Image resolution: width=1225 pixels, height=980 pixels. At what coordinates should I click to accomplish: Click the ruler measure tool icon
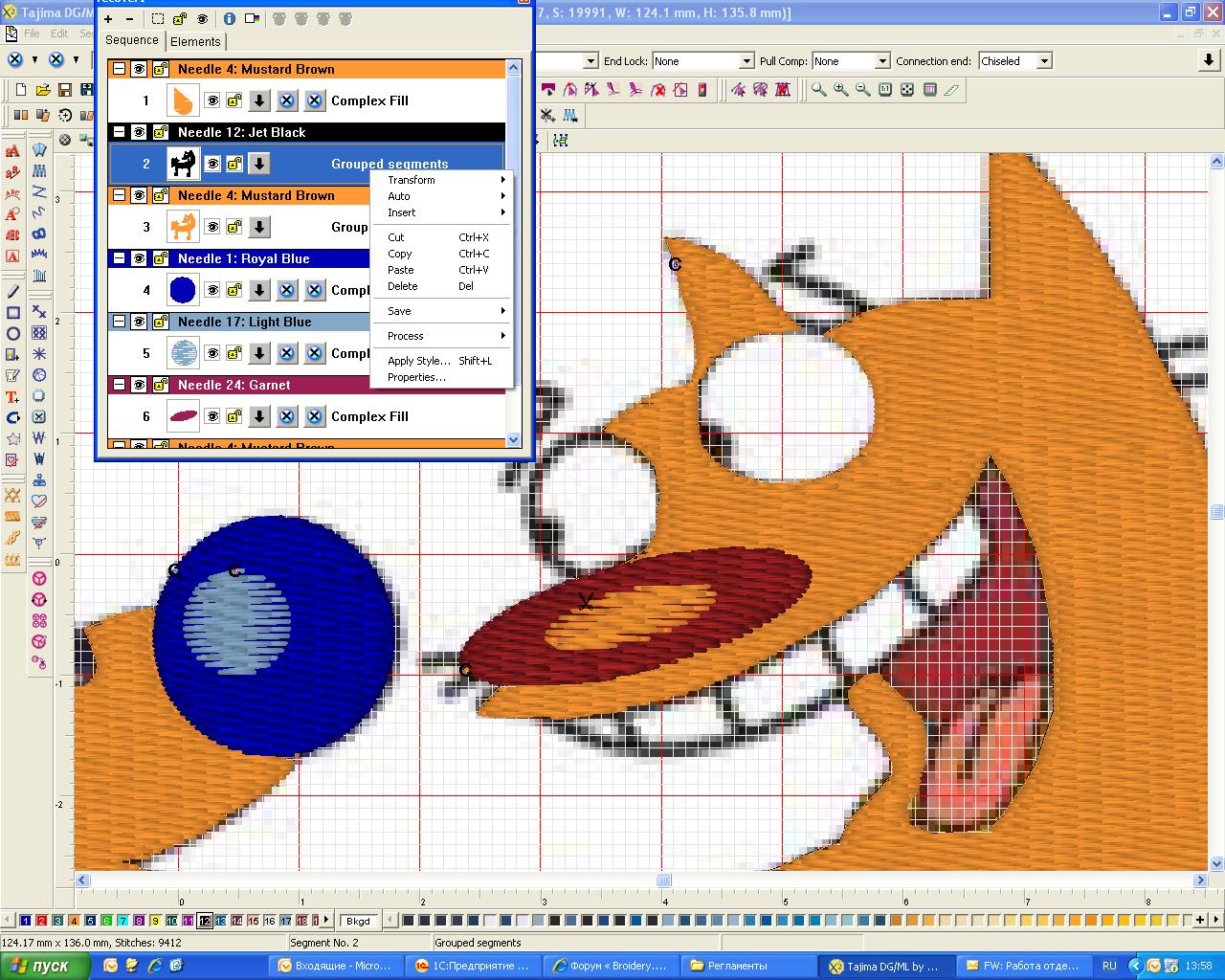950,90
